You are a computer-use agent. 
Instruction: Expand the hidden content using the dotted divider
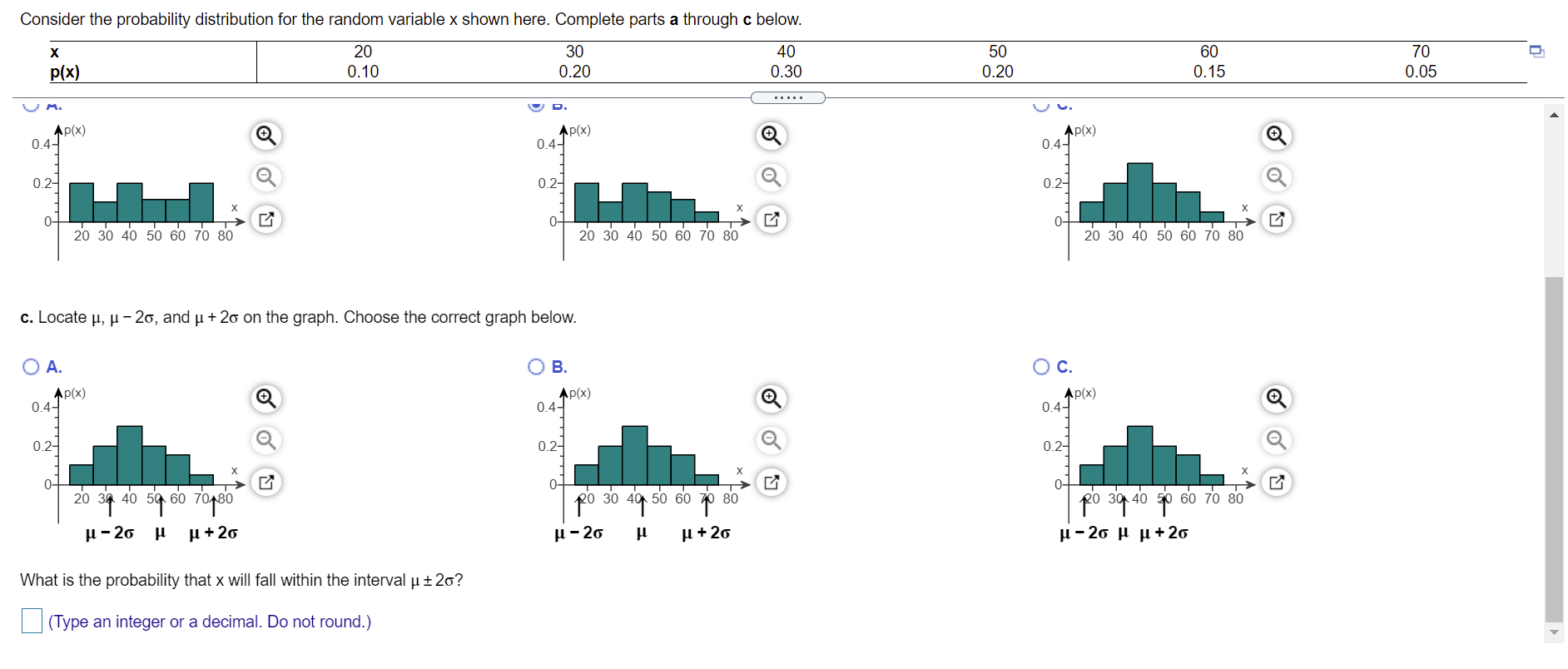(x=788, y=97)
